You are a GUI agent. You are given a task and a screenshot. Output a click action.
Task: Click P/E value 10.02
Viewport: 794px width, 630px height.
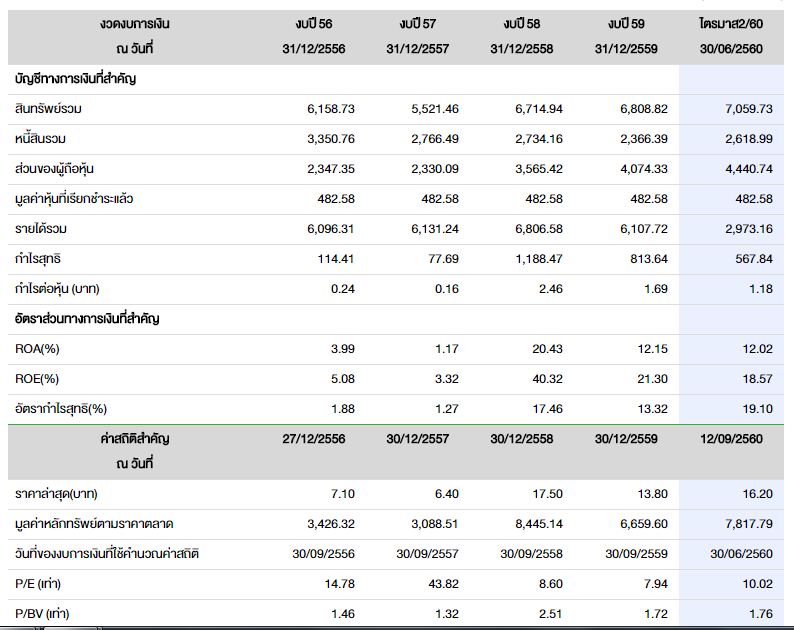click(x=758, y=584)
